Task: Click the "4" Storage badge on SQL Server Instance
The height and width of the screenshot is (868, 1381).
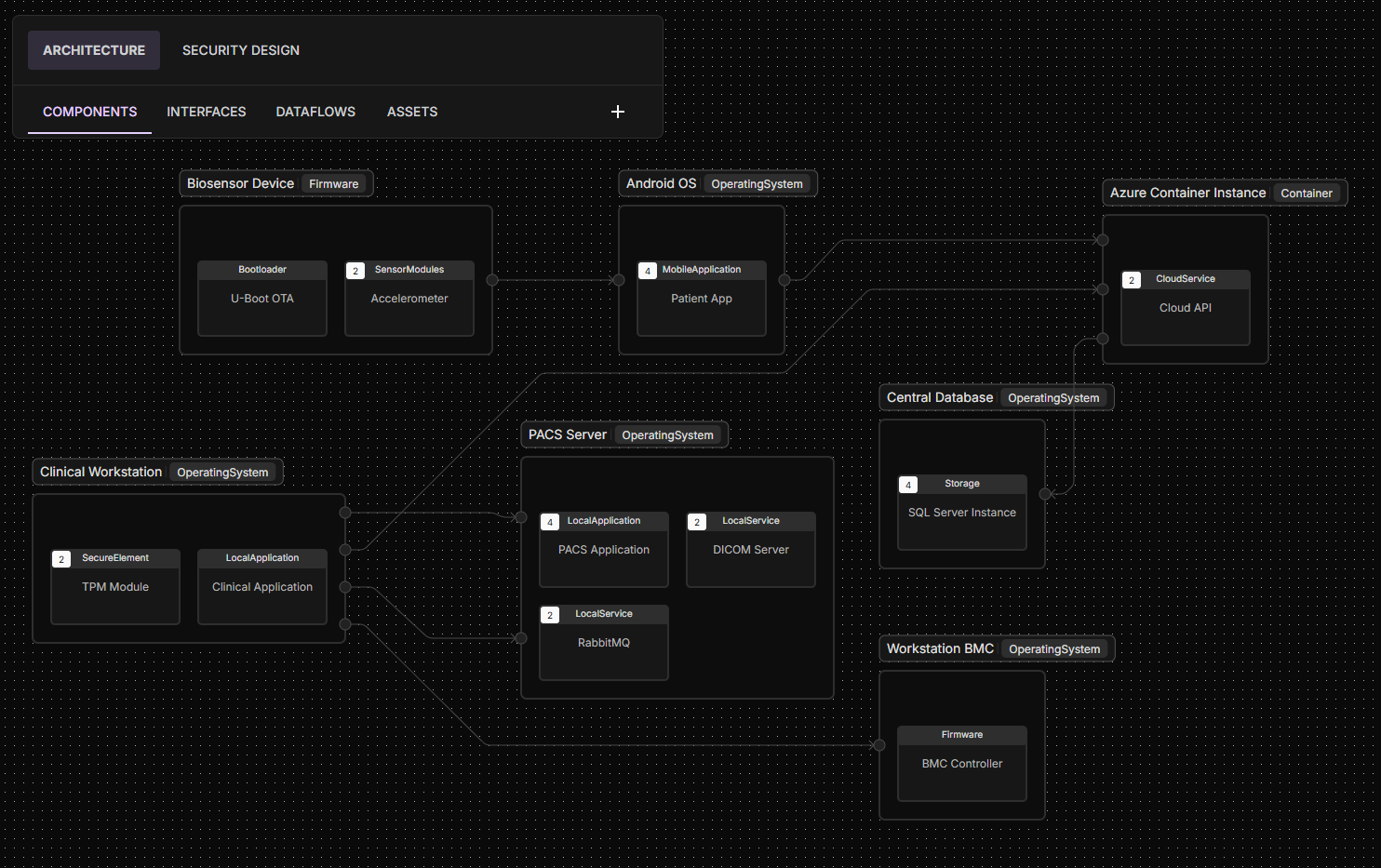Action: 907,484
